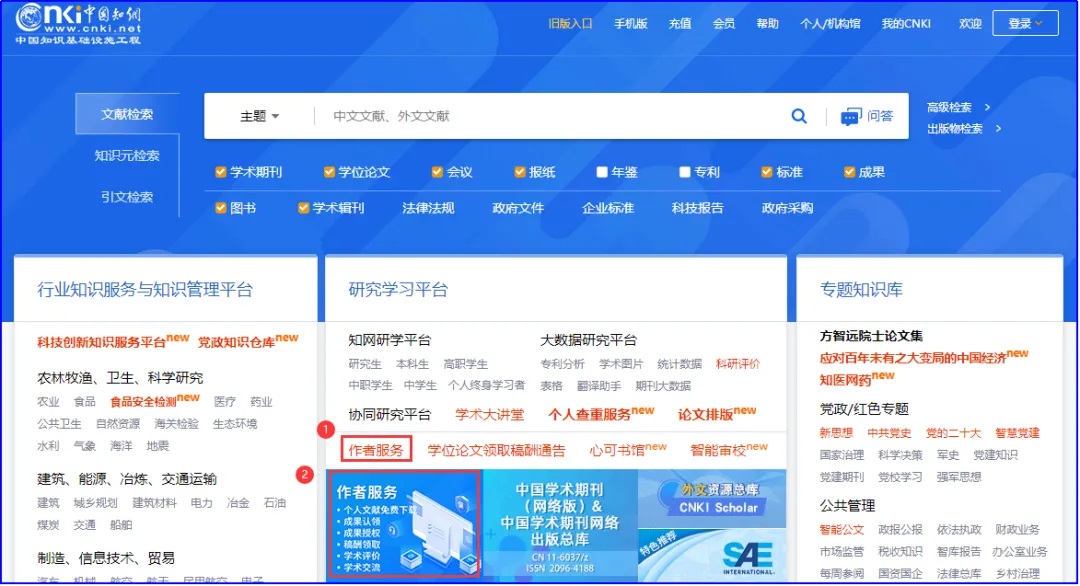
Task: Uncheck the 报纸 checkbox
Action: pos(520,172)
